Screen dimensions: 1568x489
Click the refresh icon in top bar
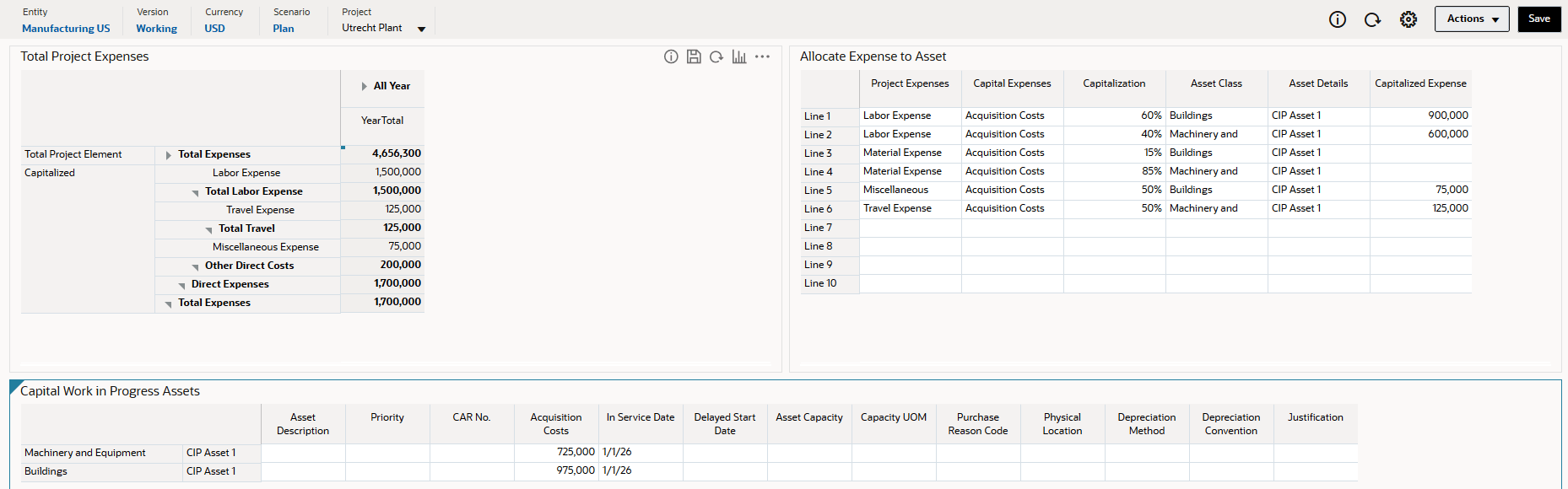click(1372, 19)
